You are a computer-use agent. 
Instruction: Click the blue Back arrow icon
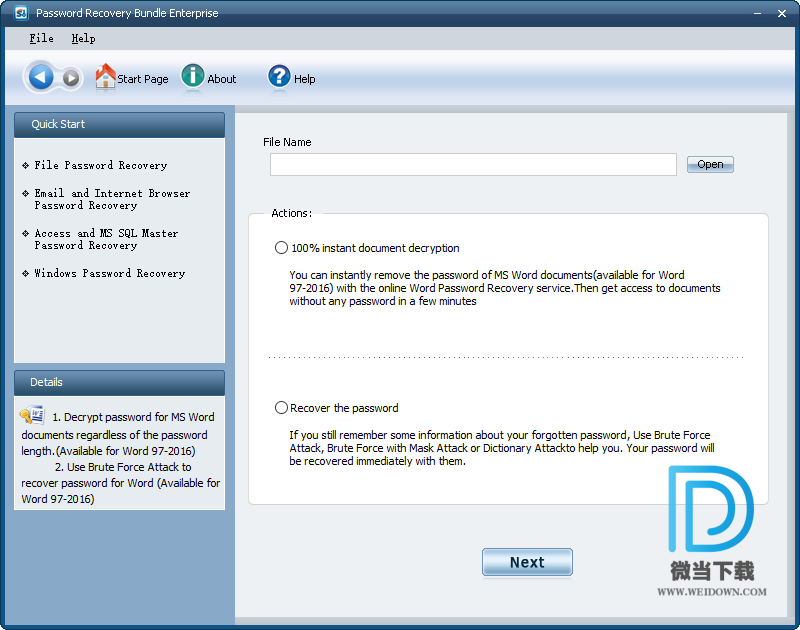point(40,78)
